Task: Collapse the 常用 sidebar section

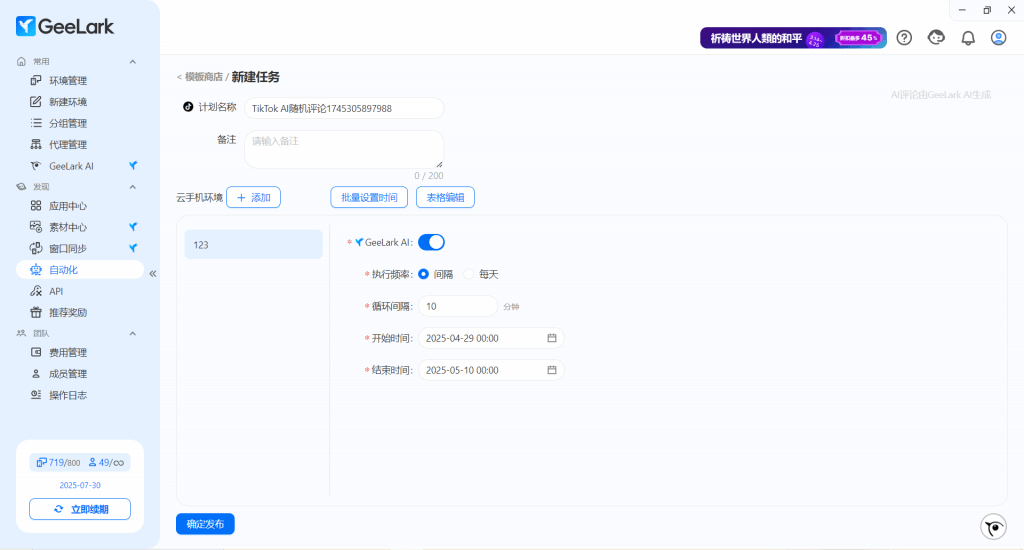Action: click(132, 62)
